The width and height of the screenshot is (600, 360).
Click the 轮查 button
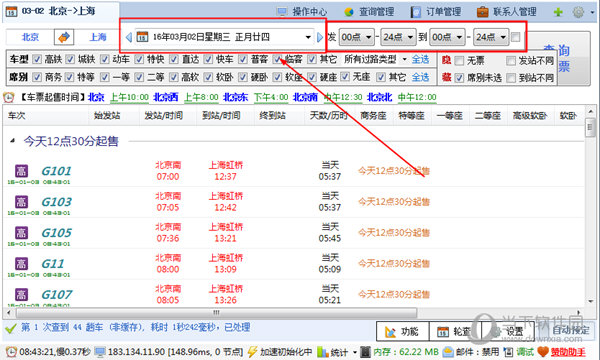click(x=455, y=331)
